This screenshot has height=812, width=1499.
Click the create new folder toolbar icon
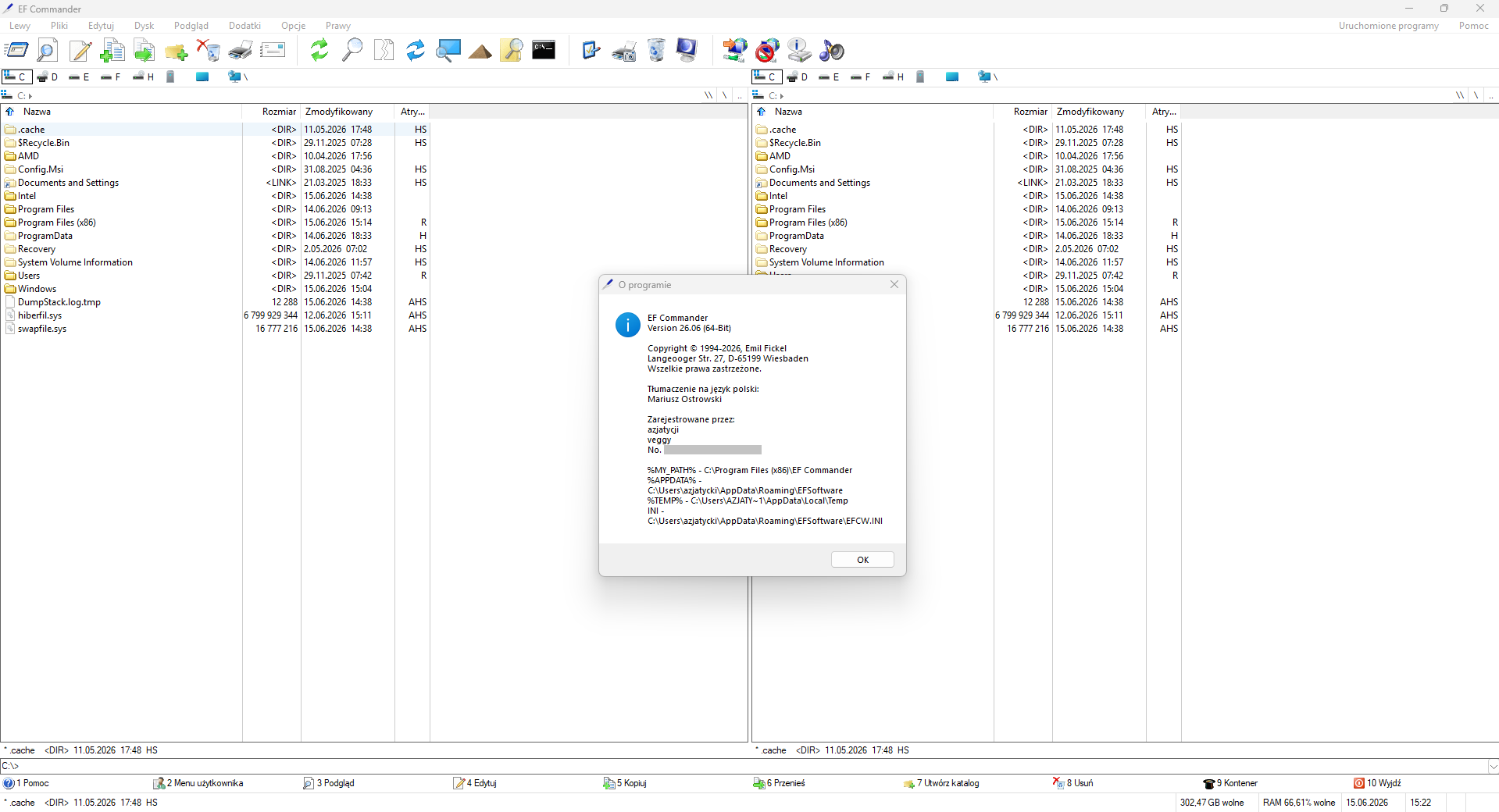(176, 51)
